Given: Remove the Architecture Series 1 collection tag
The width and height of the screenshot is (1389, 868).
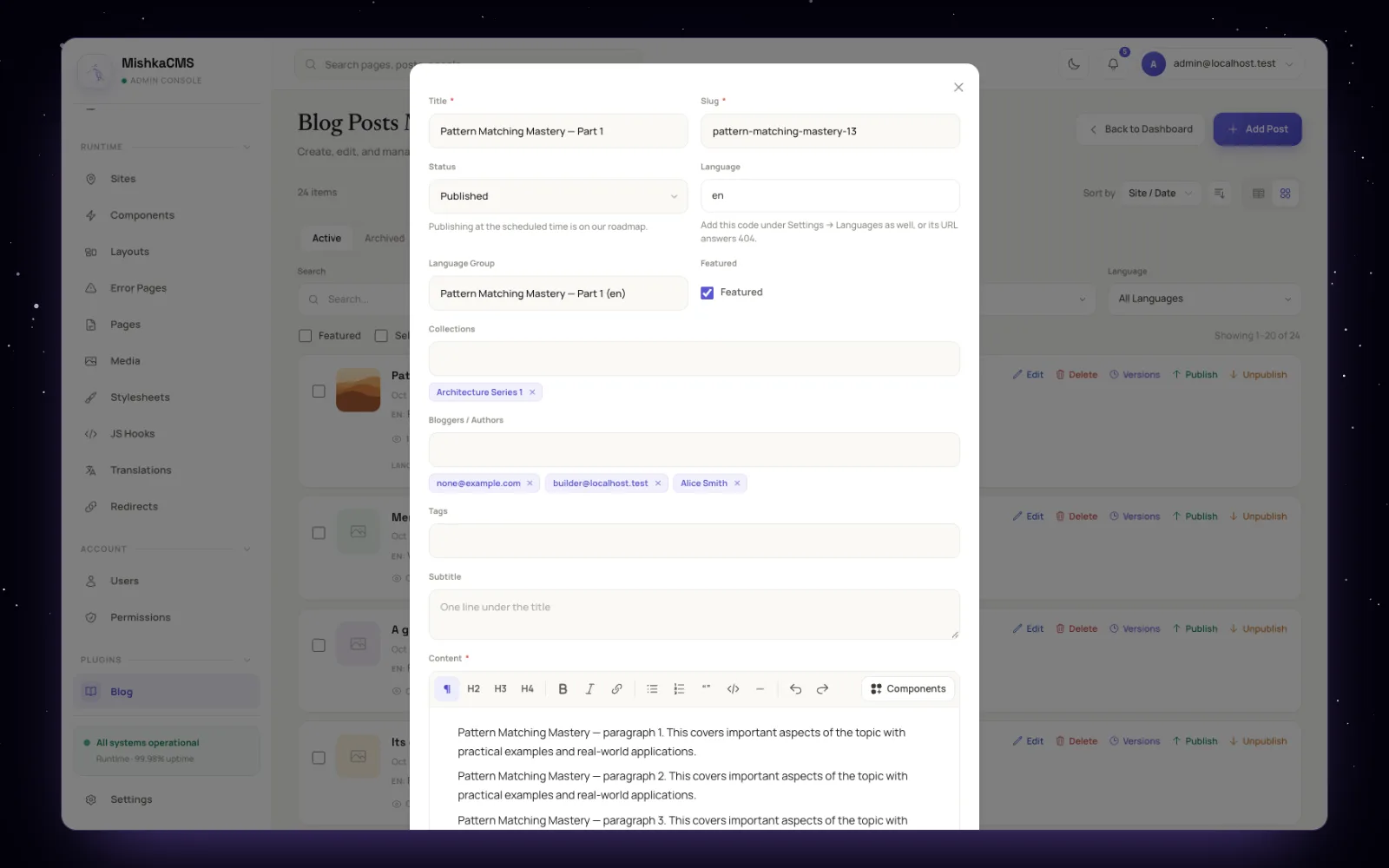Looking at the screenshot, I should [532, 392].
